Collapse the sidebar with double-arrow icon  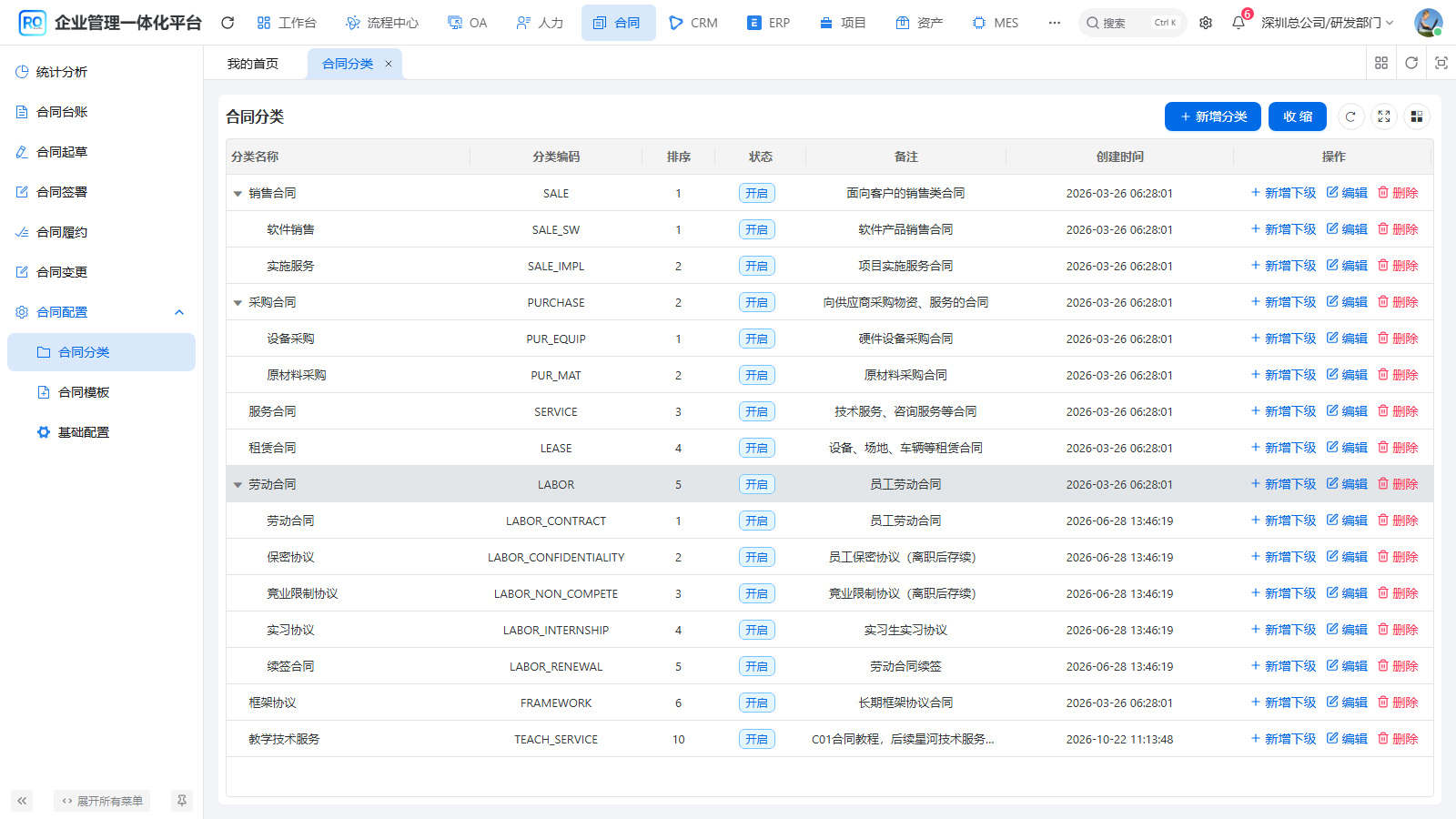tap(22, 801)
